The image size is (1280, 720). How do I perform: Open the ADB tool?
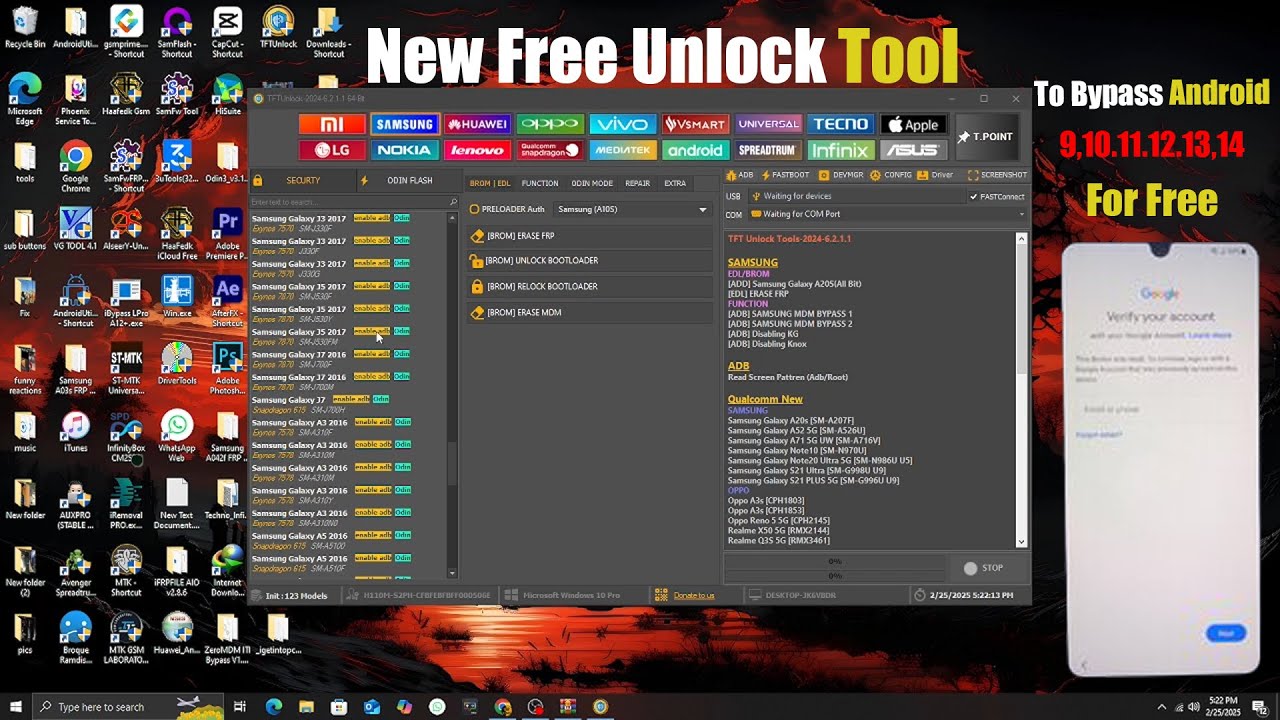point(740,175)
